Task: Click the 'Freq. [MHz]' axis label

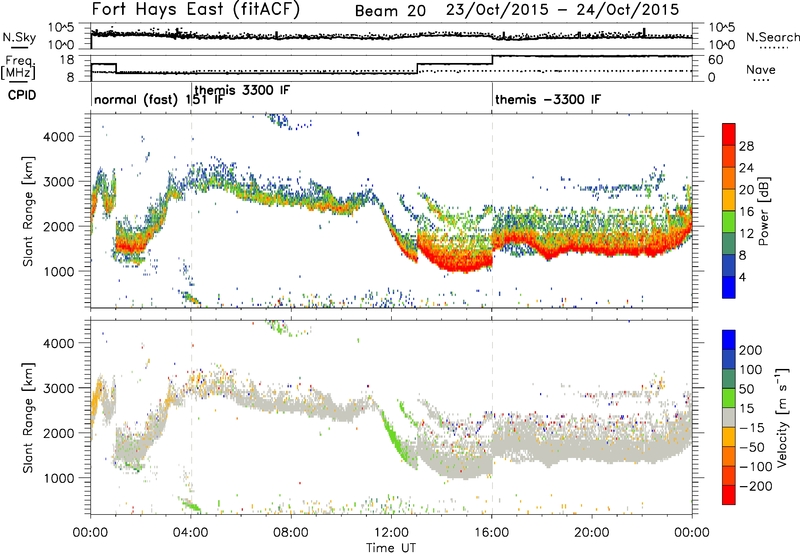Action: 18,67
